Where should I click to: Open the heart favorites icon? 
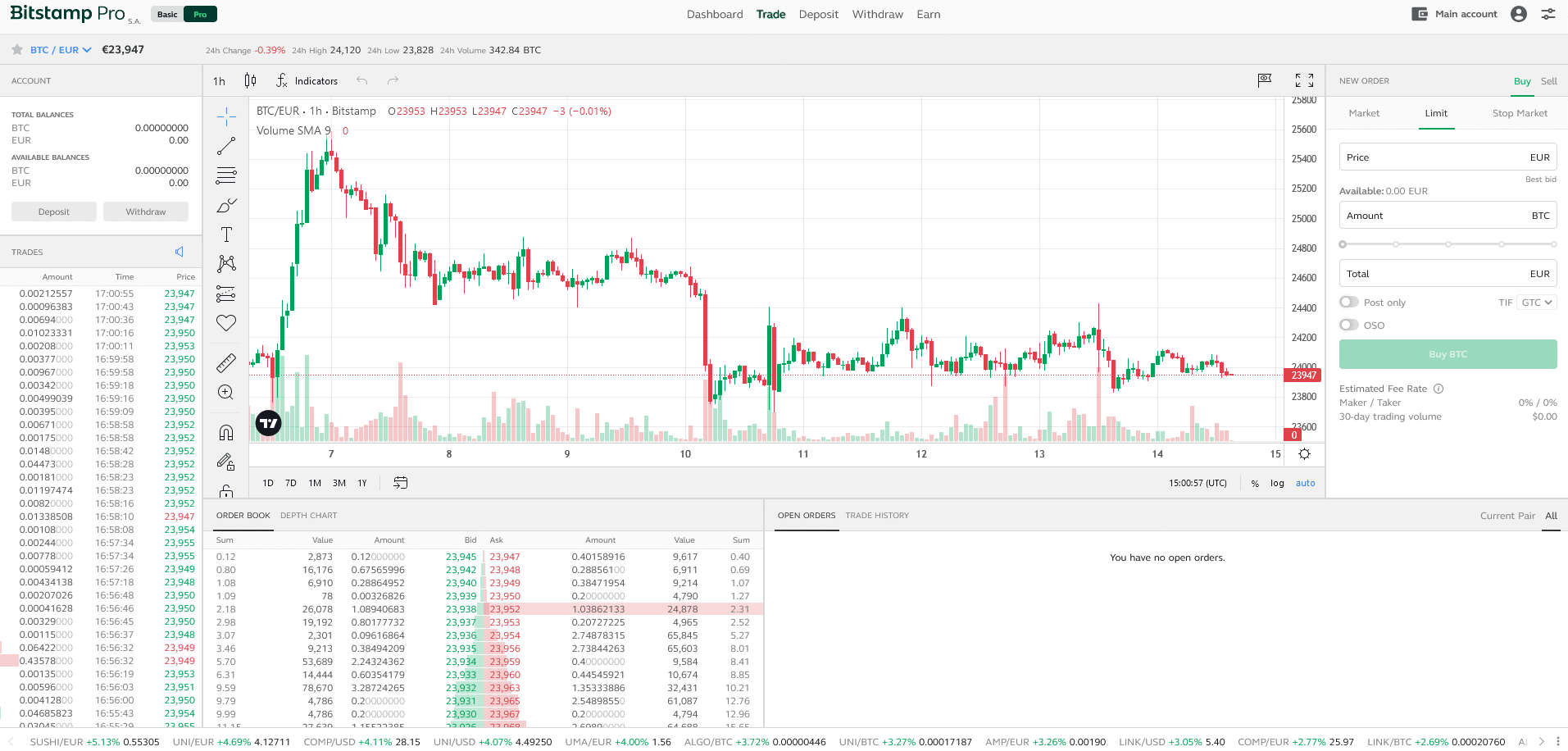(226, 323)
